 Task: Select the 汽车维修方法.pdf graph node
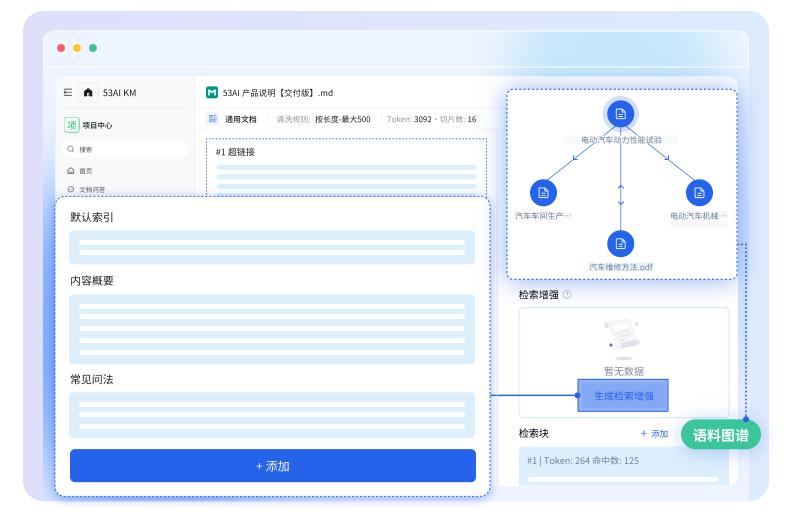pos(621,243)
